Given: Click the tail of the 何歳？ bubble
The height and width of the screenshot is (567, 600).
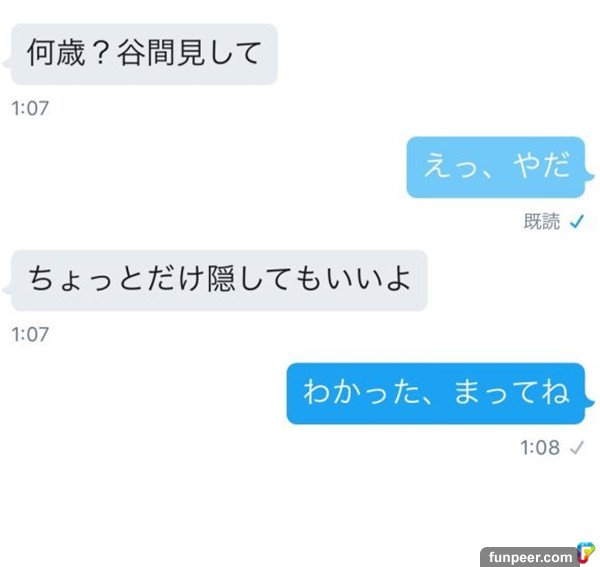Looking at the screenshot, I should [x=7, y=64].
